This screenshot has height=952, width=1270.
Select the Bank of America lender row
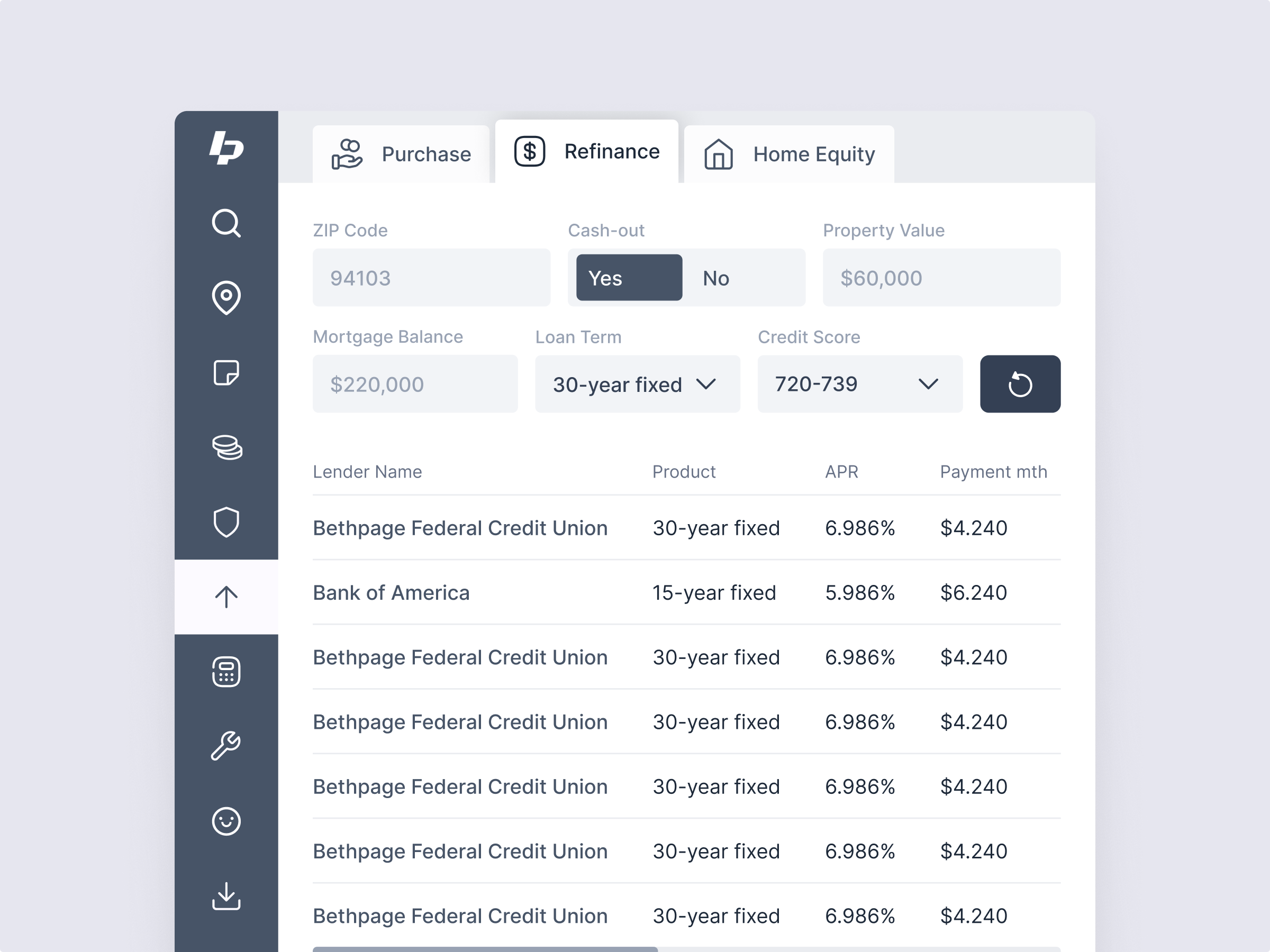pos(687,593)
